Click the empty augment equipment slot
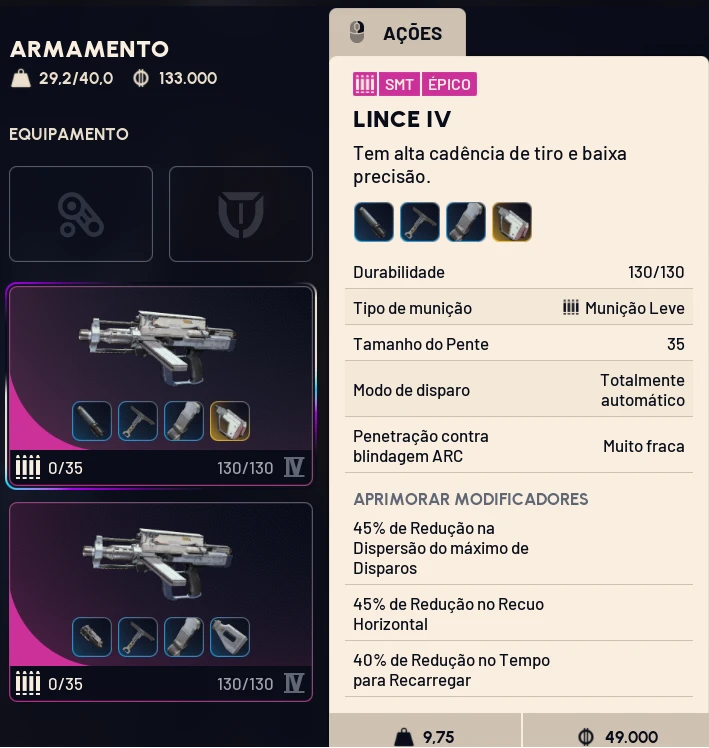Image resolution: width=709 pixels, height=748 pixels. coord(81,214)
